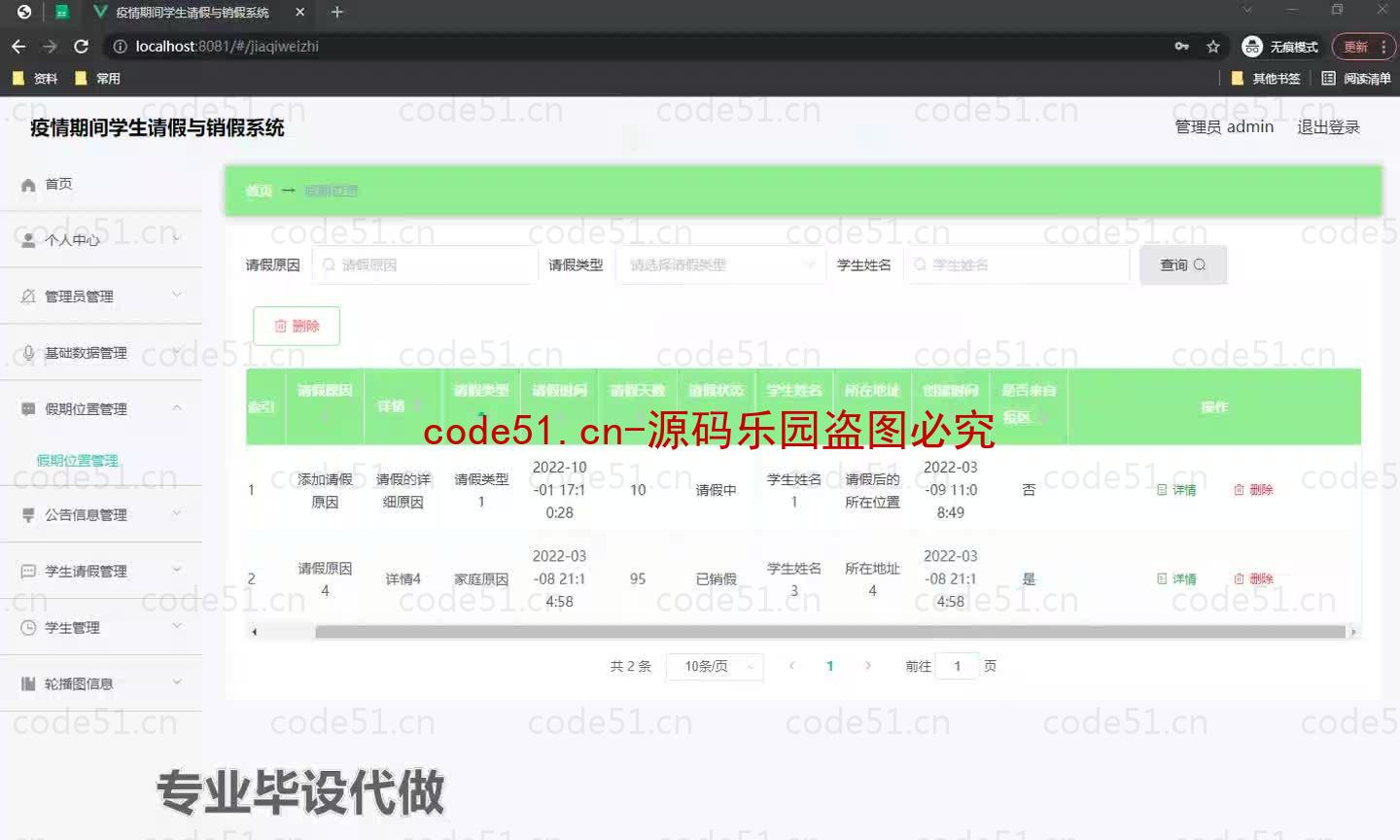
Task: Go to next page arrow
Action: [867, 666]
